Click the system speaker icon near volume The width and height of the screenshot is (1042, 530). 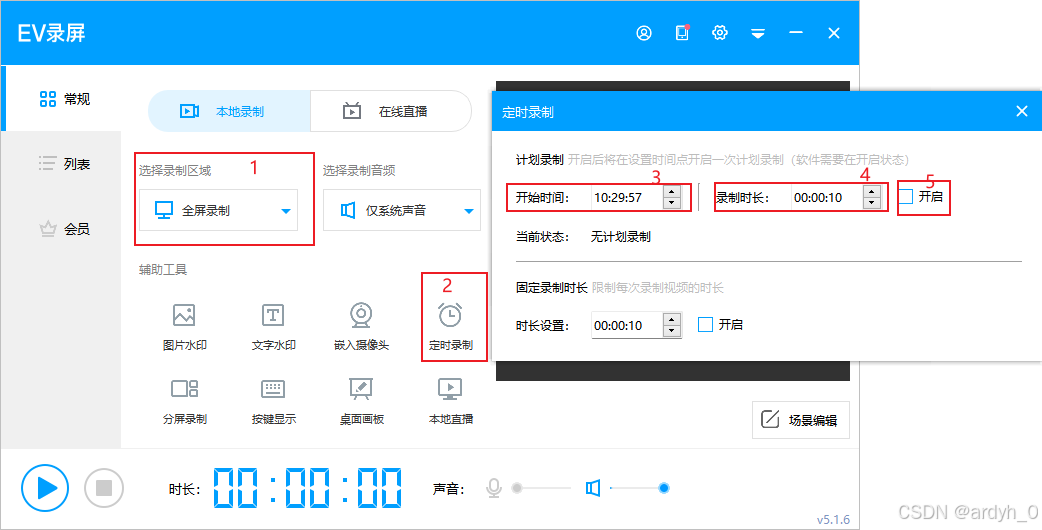(593, 489)
